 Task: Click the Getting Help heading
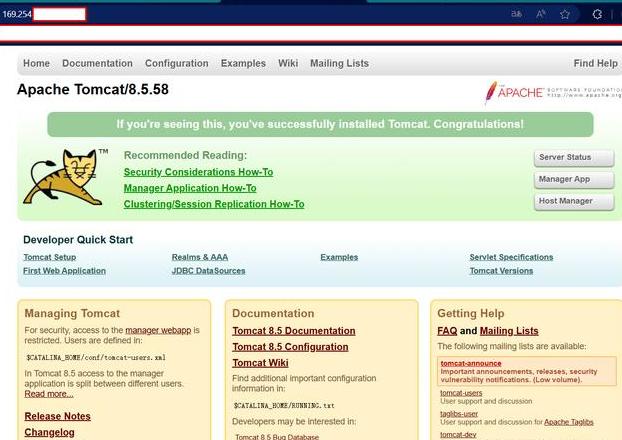tap(471, 313)
